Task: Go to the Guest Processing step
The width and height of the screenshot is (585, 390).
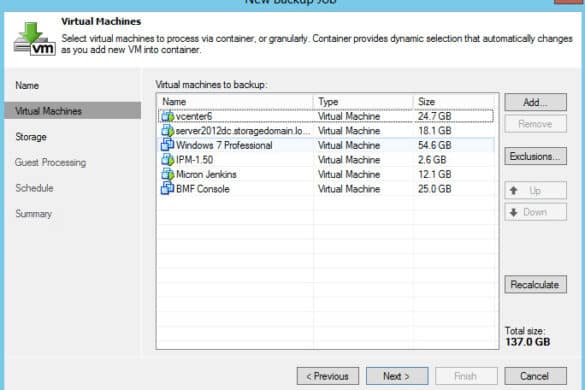Action: click(x=50, y=163)
